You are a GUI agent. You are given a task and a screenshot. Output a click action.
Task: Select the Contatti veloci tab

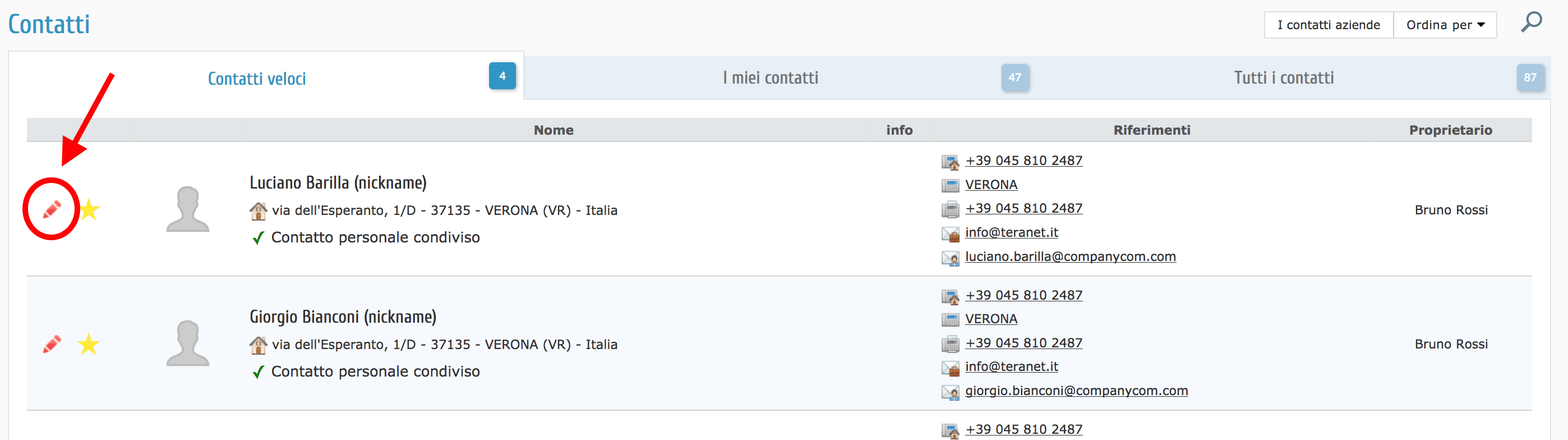(x=256, y=79)
